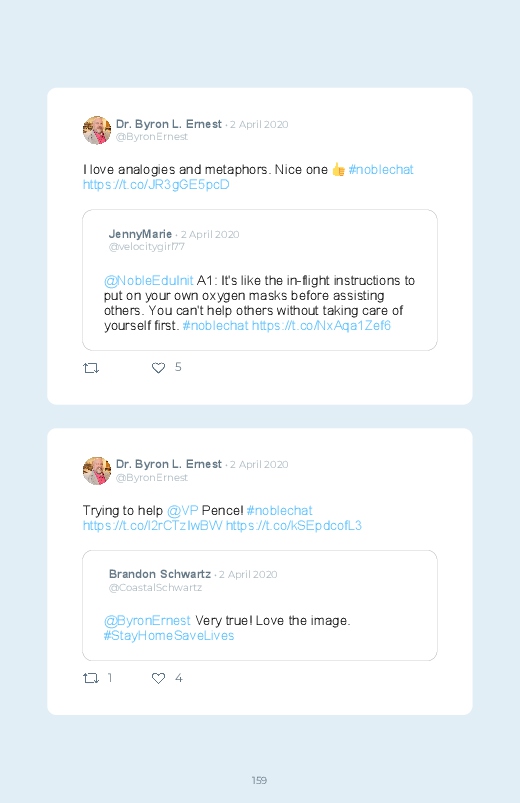Like the second tweet with the heart icon

point(158,678)
